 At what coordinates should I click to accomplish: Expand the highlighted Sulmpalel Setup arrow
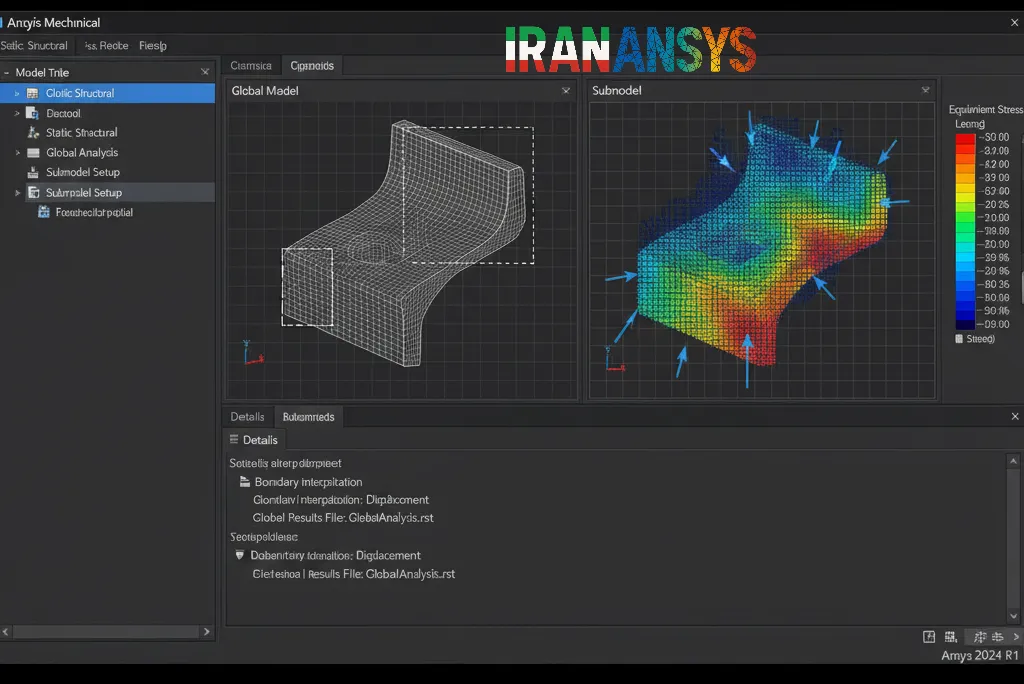click(17, 193)
